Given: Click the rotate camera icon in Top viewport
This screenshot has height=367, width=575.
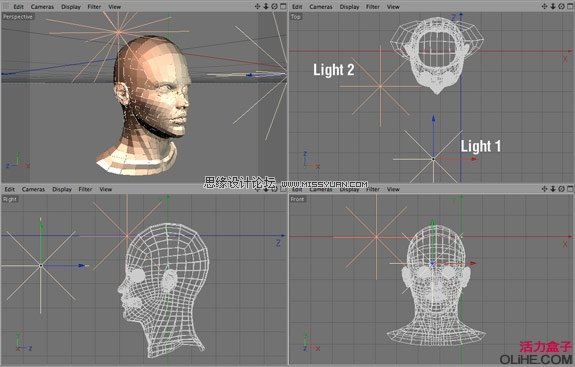Looking at the screenshot, I should point(561,6).
